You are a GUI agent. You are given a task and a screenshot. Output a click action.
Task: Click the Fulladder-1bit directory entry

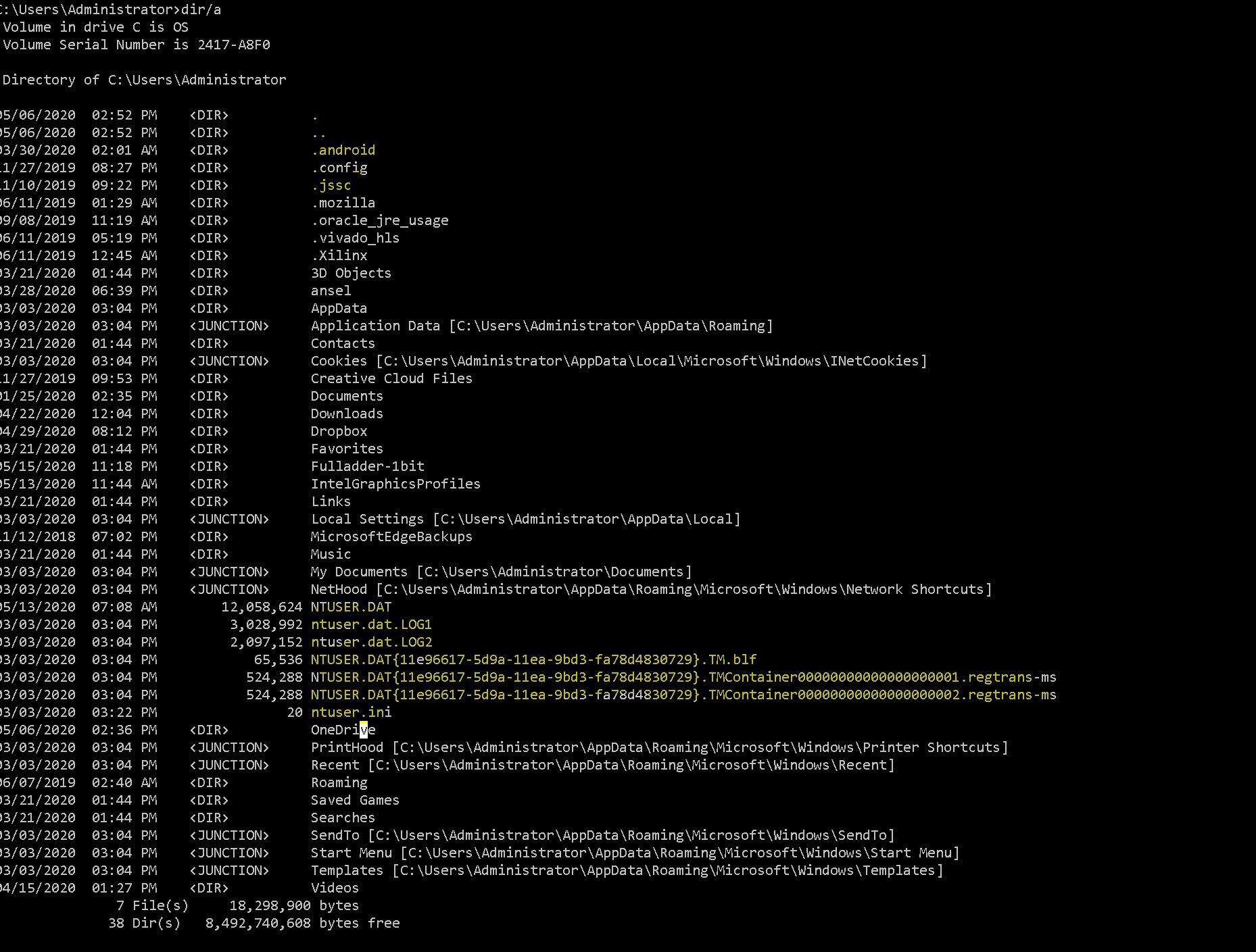click(367, 466)
